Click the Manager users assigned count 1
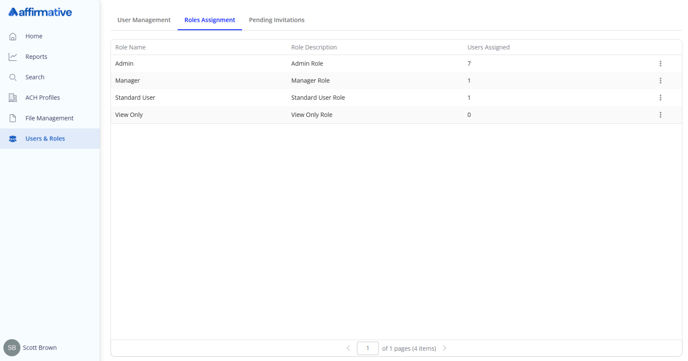The height and width of the screenshot is (361, 688). pos(469,81)
